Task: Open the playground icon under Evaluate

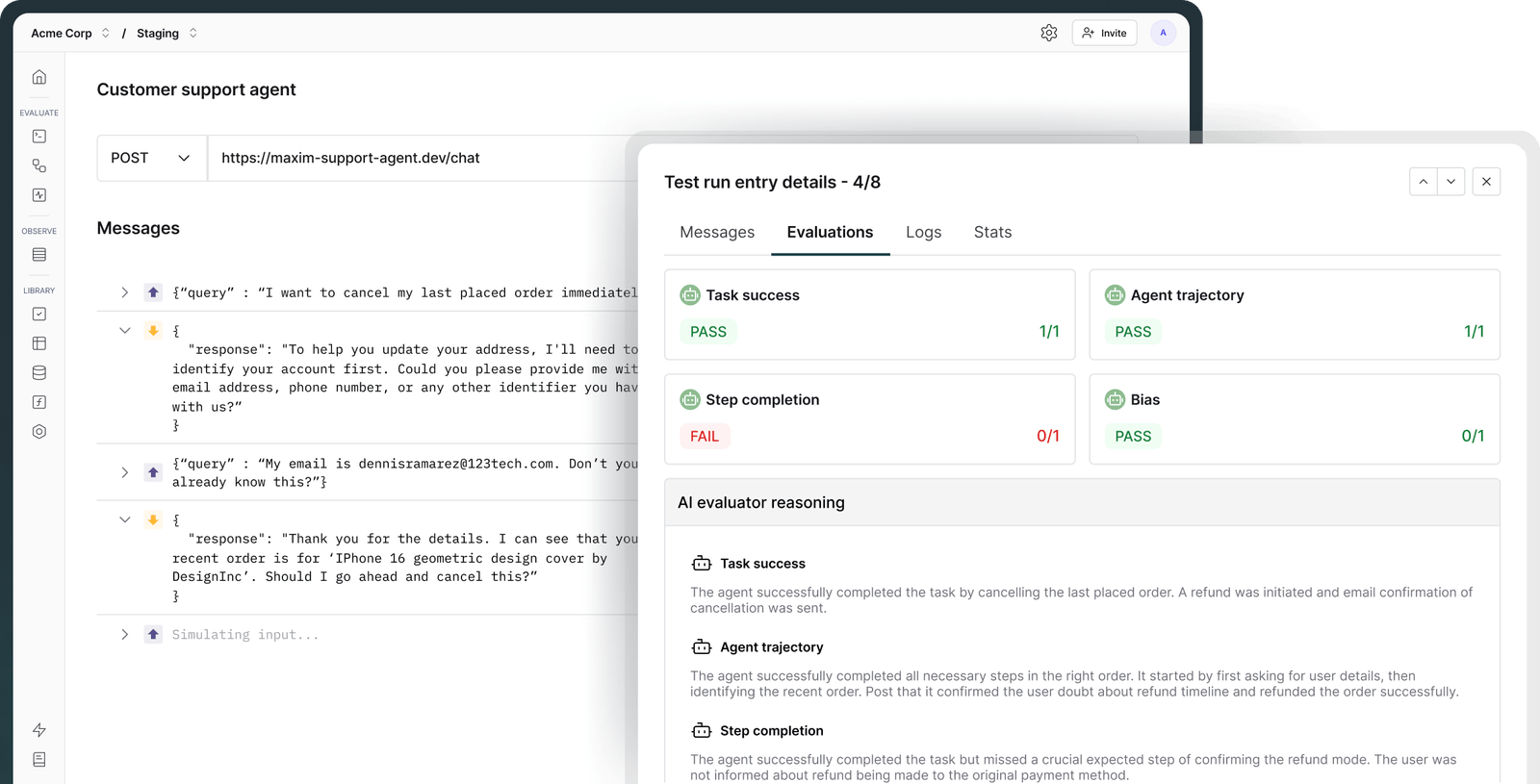Action: click(39, 137)
